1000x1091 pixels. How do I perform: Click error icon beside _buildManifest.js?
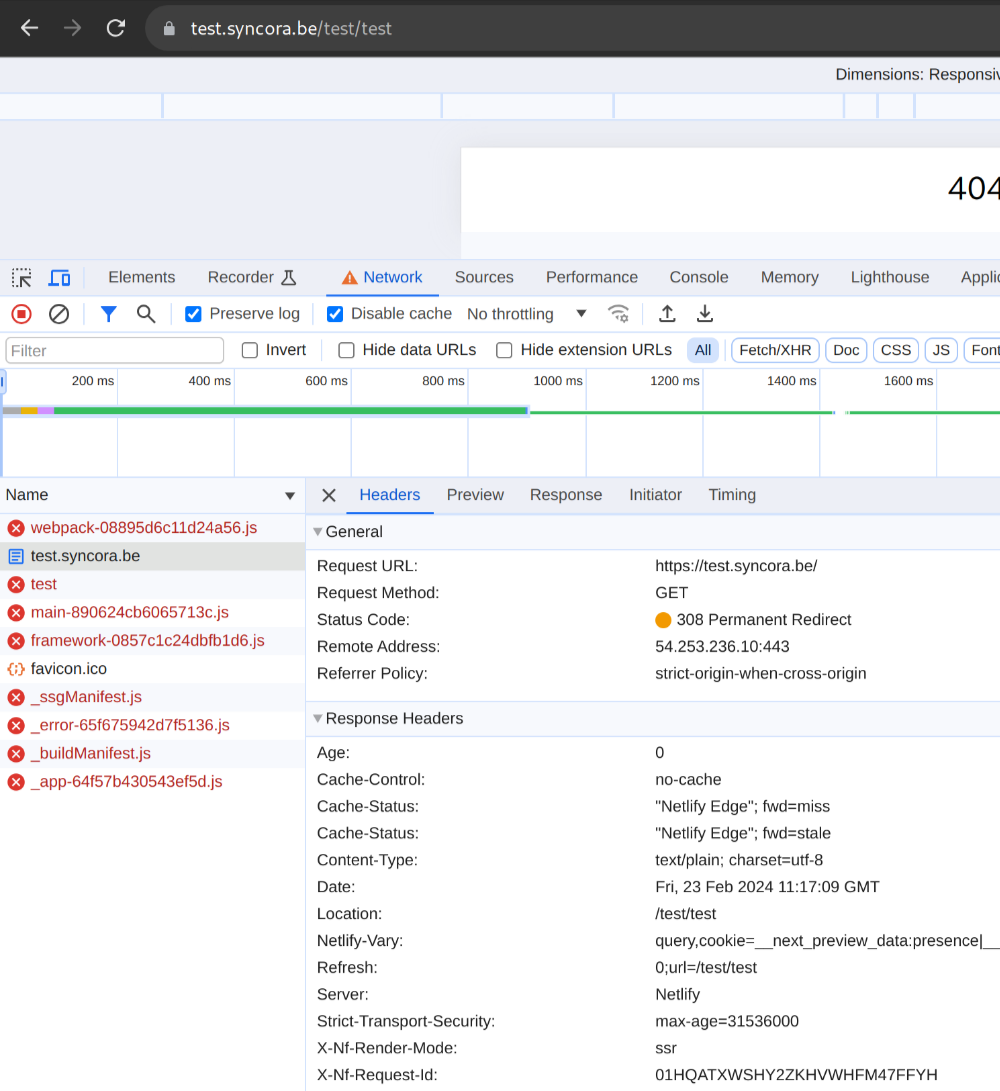coord(16,754)
